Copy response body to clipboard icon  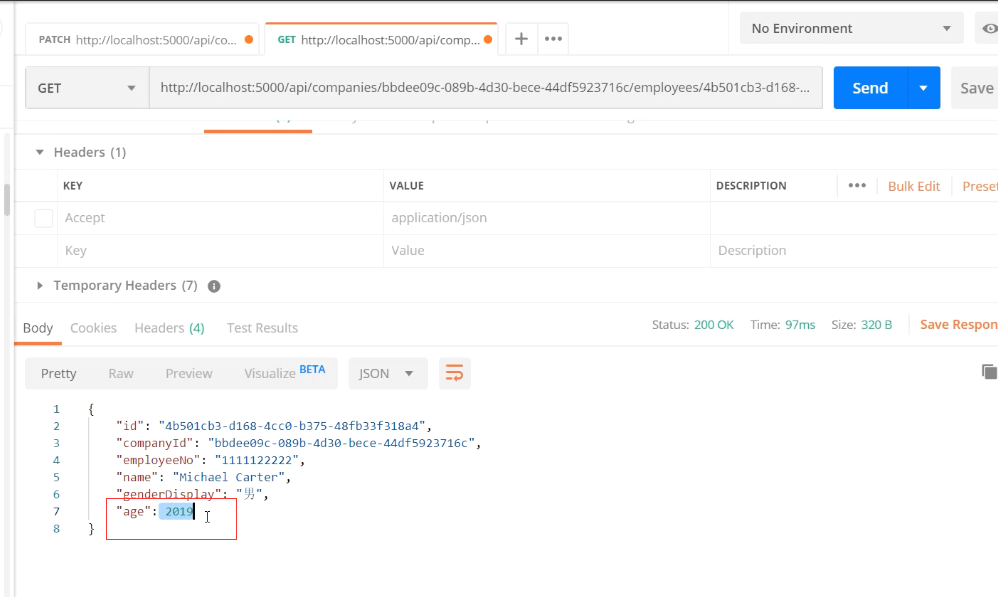tap(989, 372)
